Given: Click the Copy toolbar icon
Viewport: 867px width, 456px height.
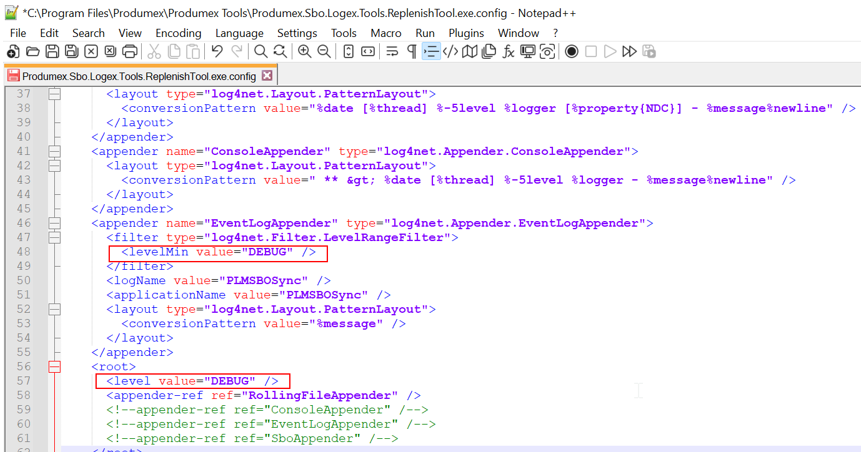Looking at the screenshot, I should coord(174,52).
